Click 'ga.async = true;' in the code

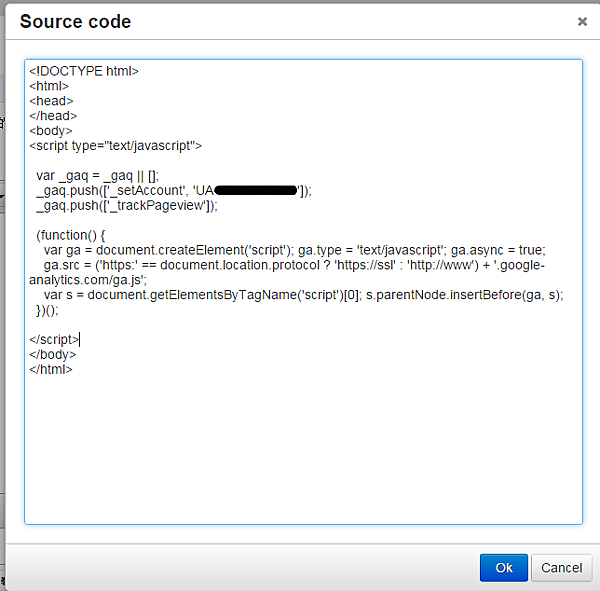[x=498, y=250]
